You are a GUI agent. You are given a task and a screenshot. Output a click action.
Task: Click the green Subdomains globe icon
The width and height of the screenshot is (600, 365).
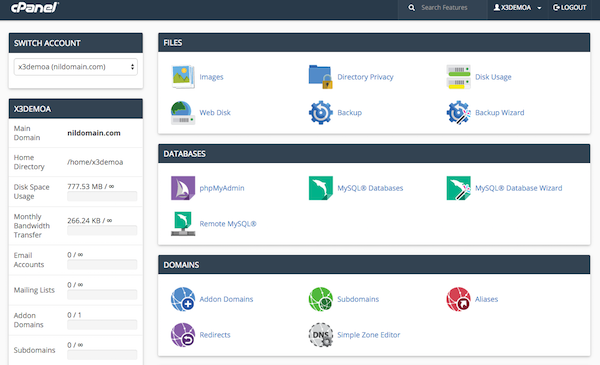(321, 299)
